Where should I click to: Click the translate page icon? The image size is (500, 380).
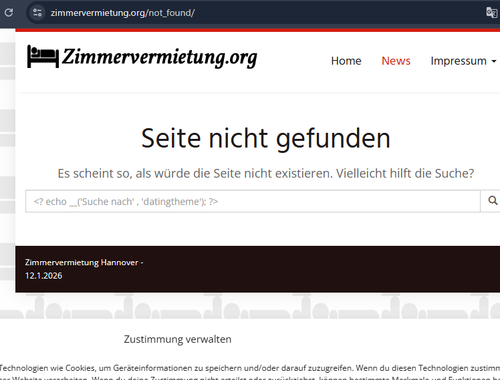click(x=491, y=13)
